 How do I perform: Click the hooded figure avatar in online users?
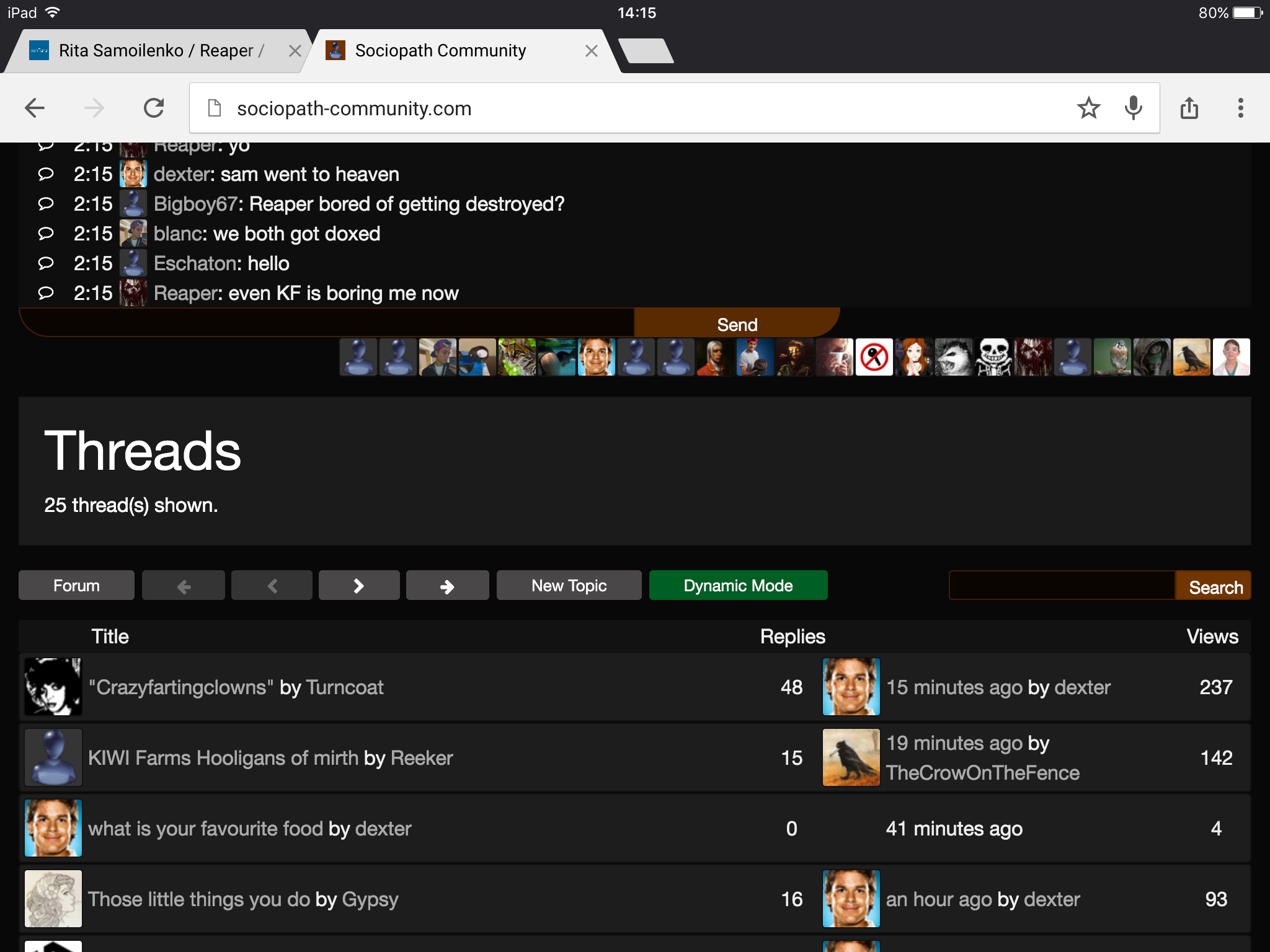1152,357
